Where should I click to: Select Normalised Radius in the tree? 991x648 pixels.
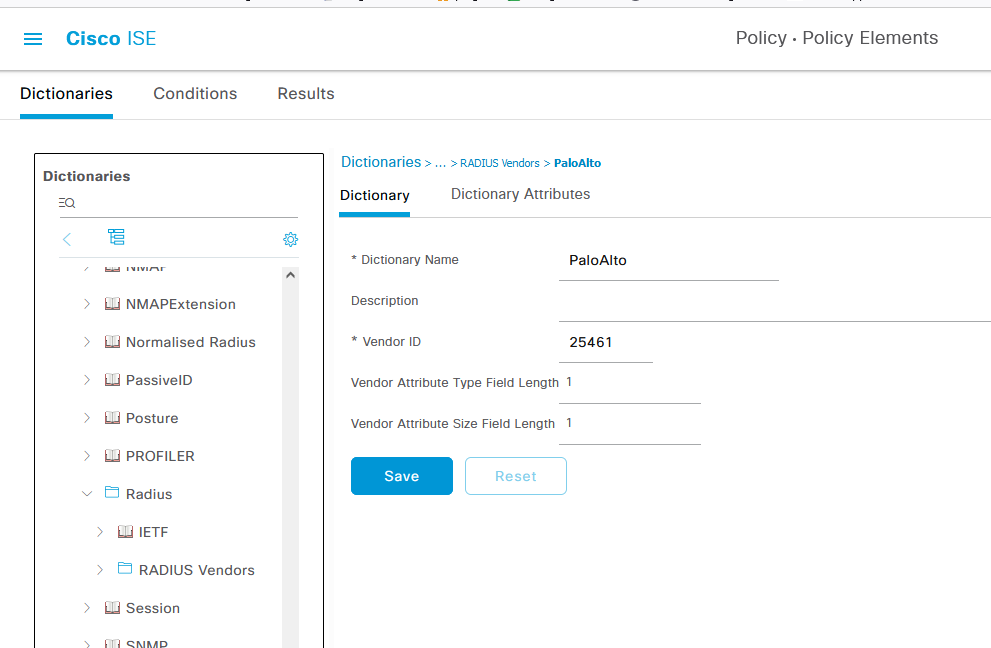pyautogui.click(x=191, y=342)
